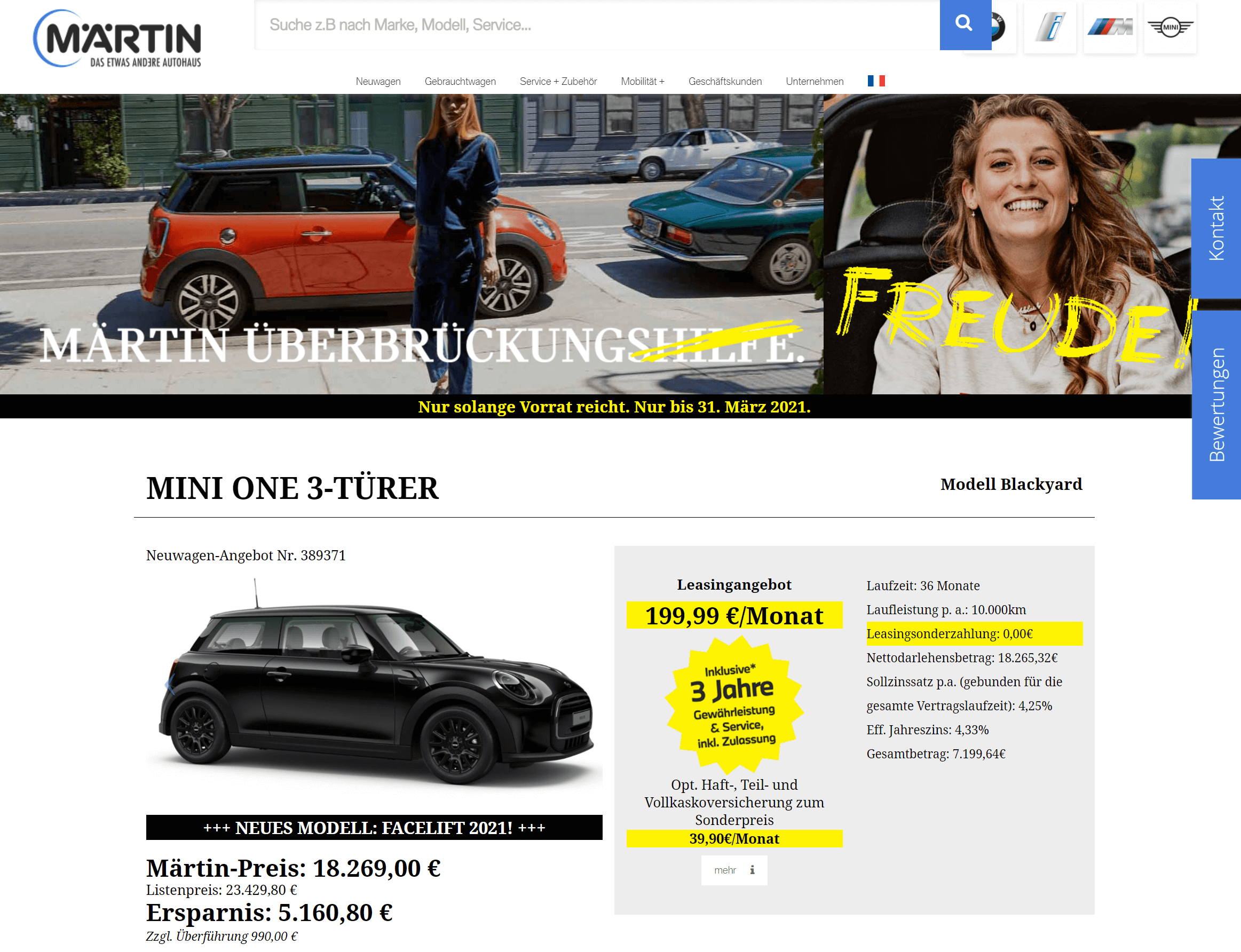Open the BMW M brand tile
This screenshot has height=952, width=1241.
pyautogui.click(x=1110, y=27)
